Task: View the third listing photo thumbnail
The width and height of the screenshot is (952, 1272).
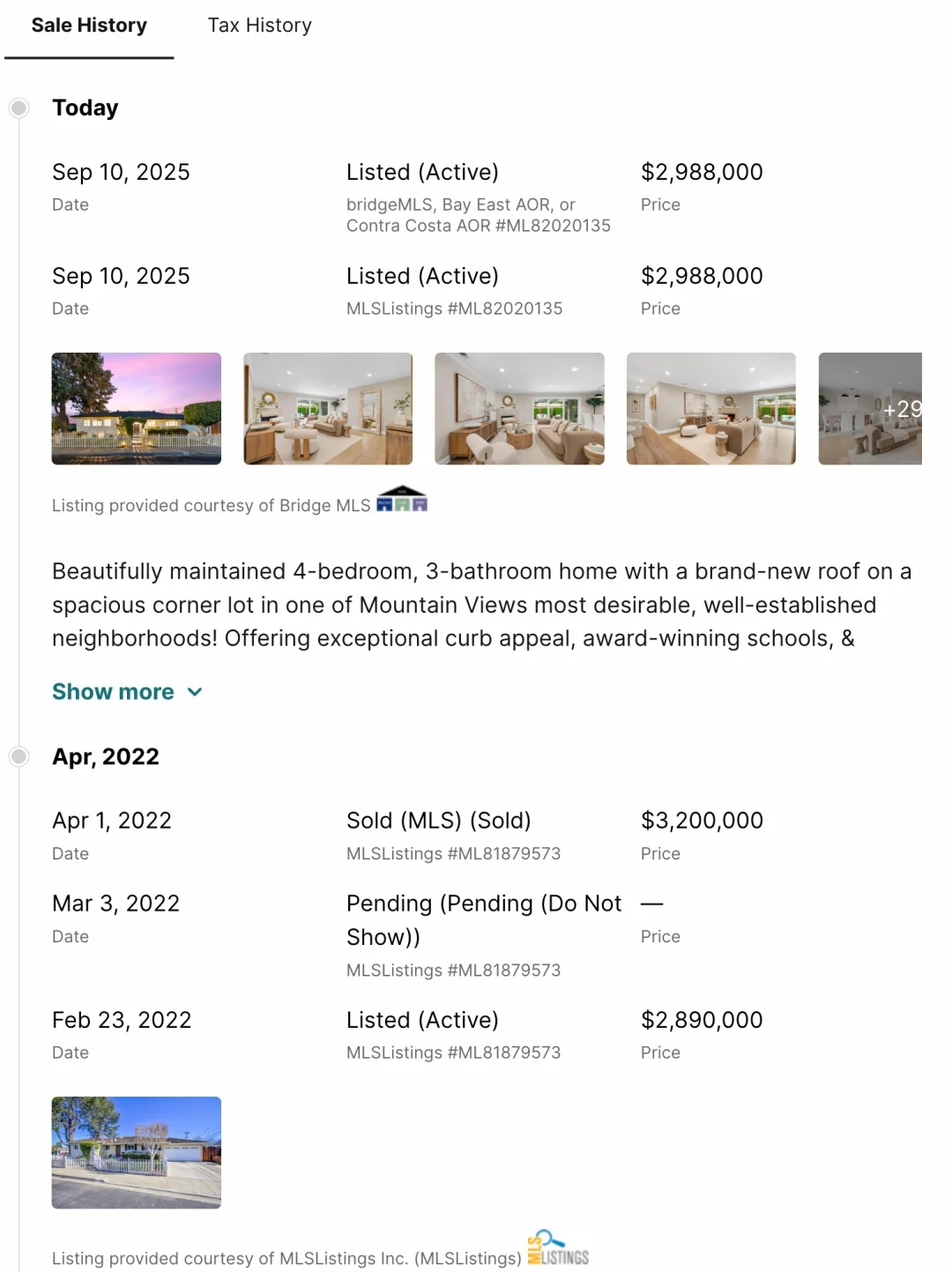Action: coord(519,408)
